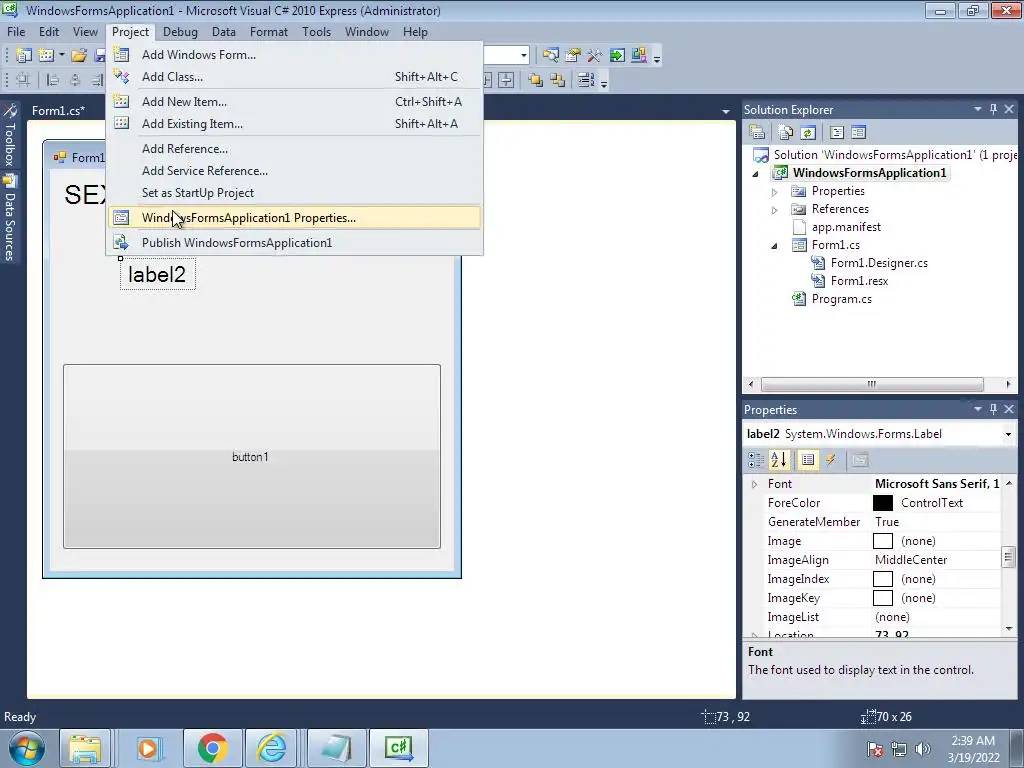Open Google Chrome from the taskbar

[212, 748]
